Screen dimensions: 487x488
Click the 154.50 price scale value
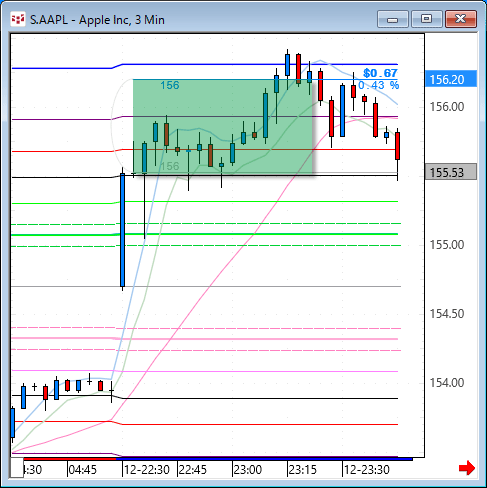(447, 314)
